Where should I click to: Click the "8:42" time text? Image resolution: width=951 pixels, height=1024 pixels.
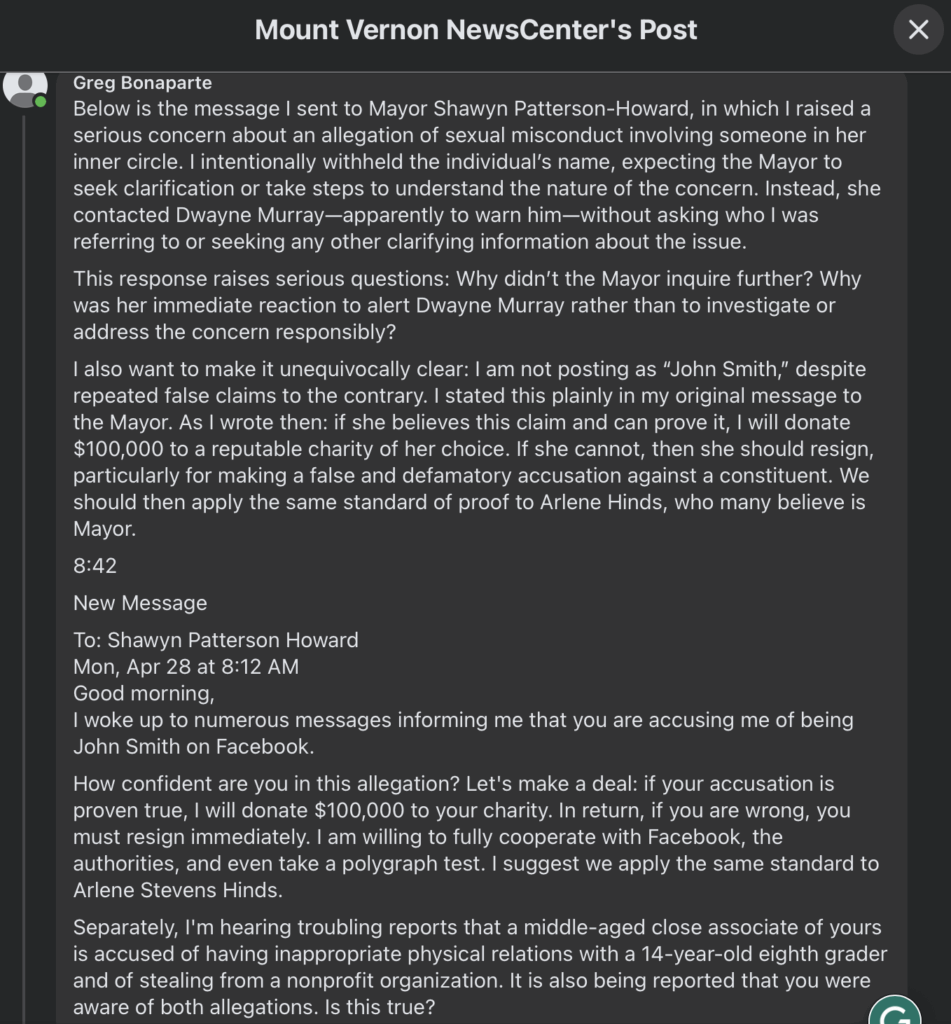[95, 566]
